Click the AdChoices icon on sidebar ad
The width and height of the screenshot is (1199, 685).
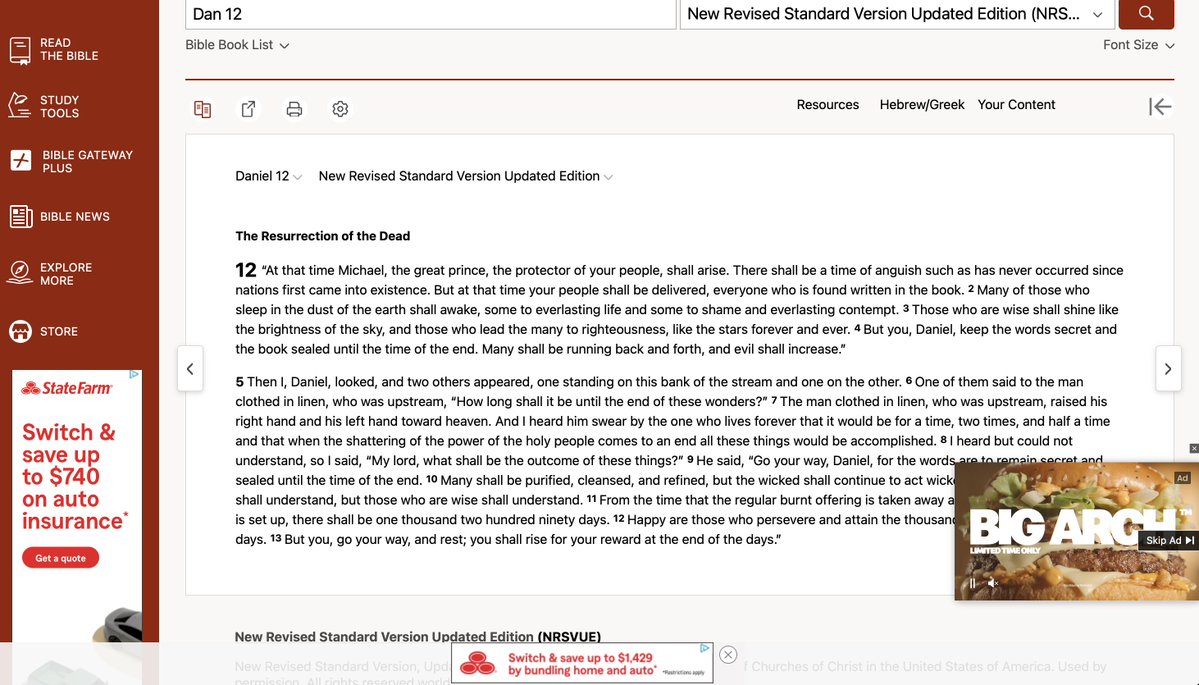pyautogui.click(x=134, y=375)
